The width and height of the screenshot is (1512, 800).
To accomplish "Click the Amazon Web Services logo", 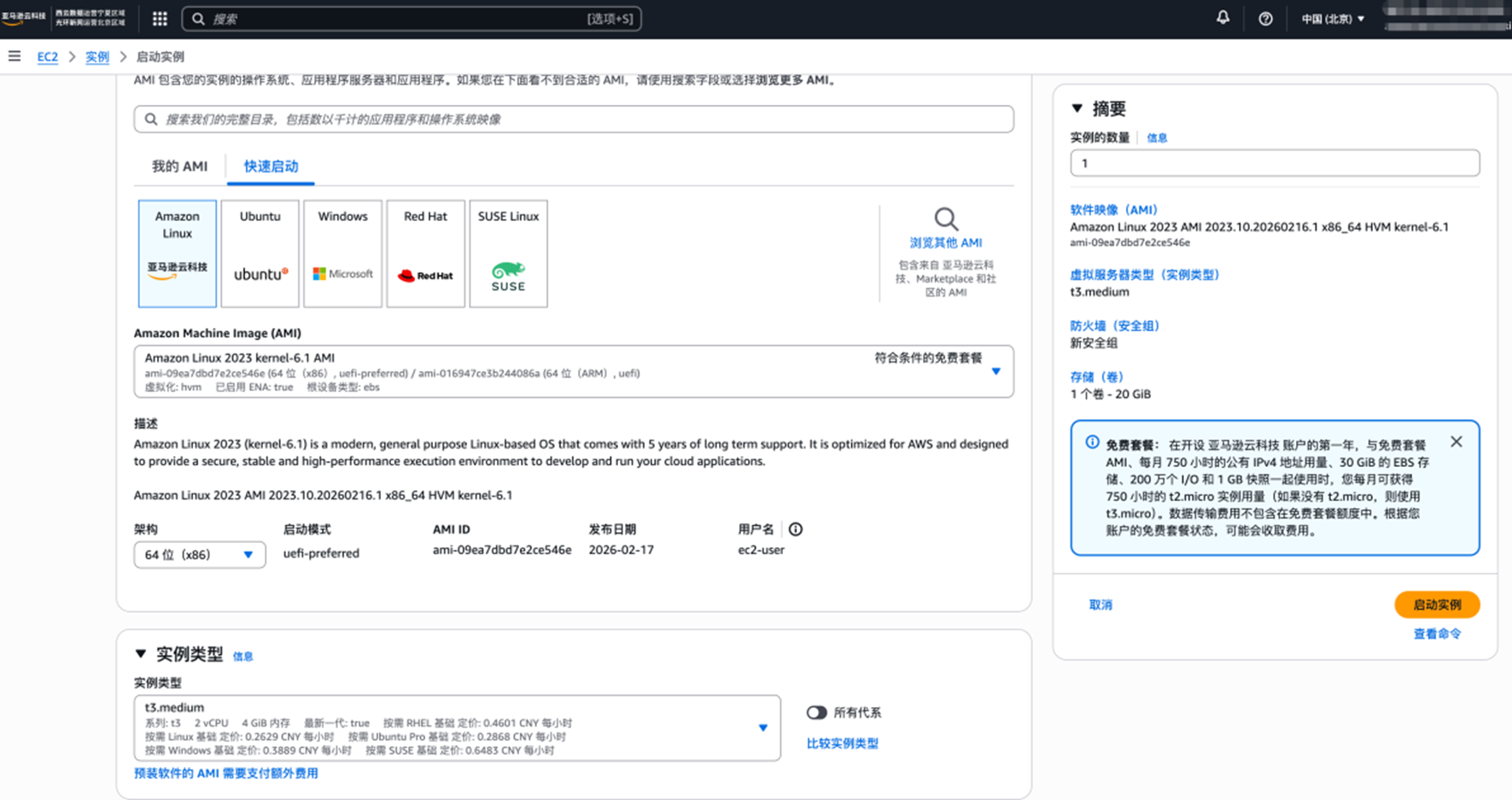I will click(x=23, y=18).
